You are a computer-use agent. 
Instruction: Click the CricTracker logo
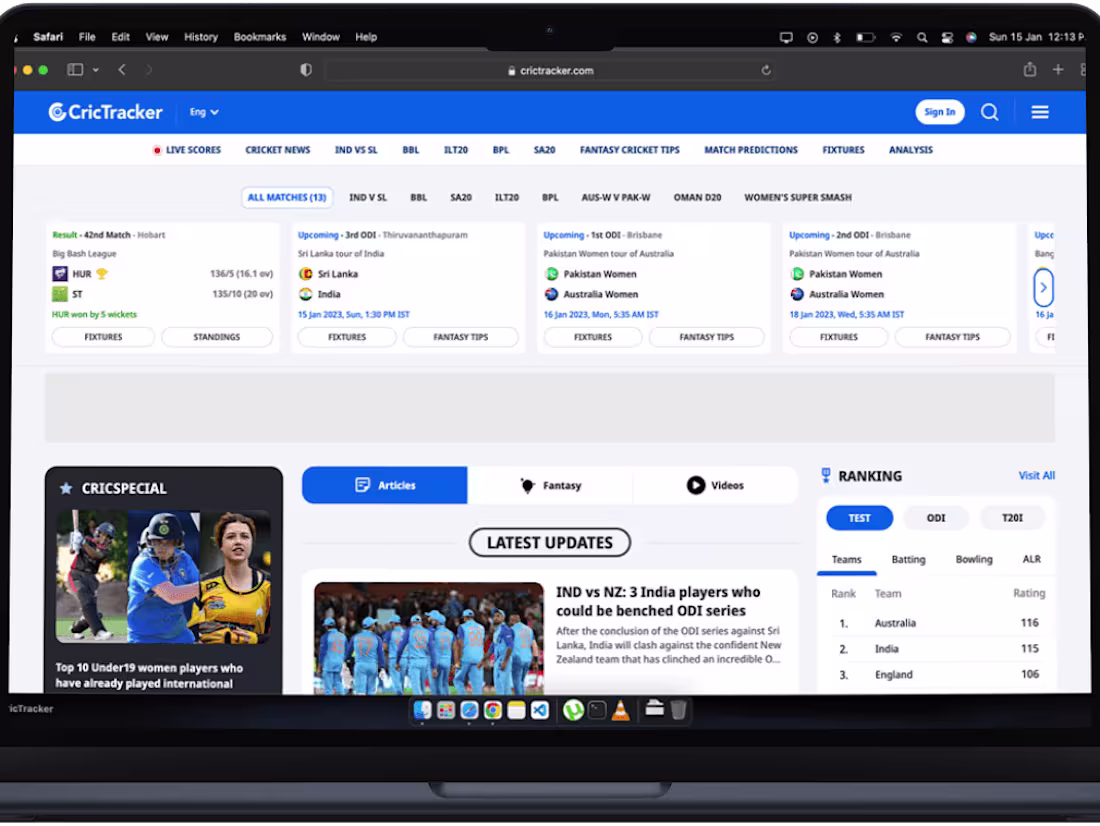click(x=105, y=112)
